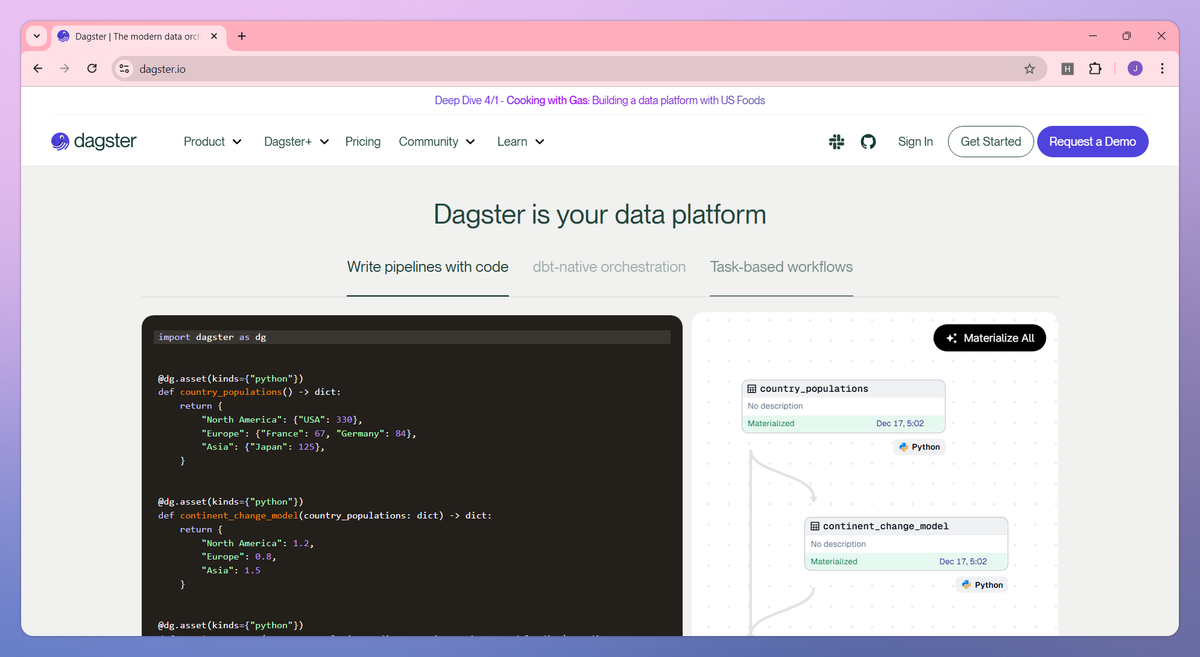Click the Dagster logo in header

click(x=93, y=142)
